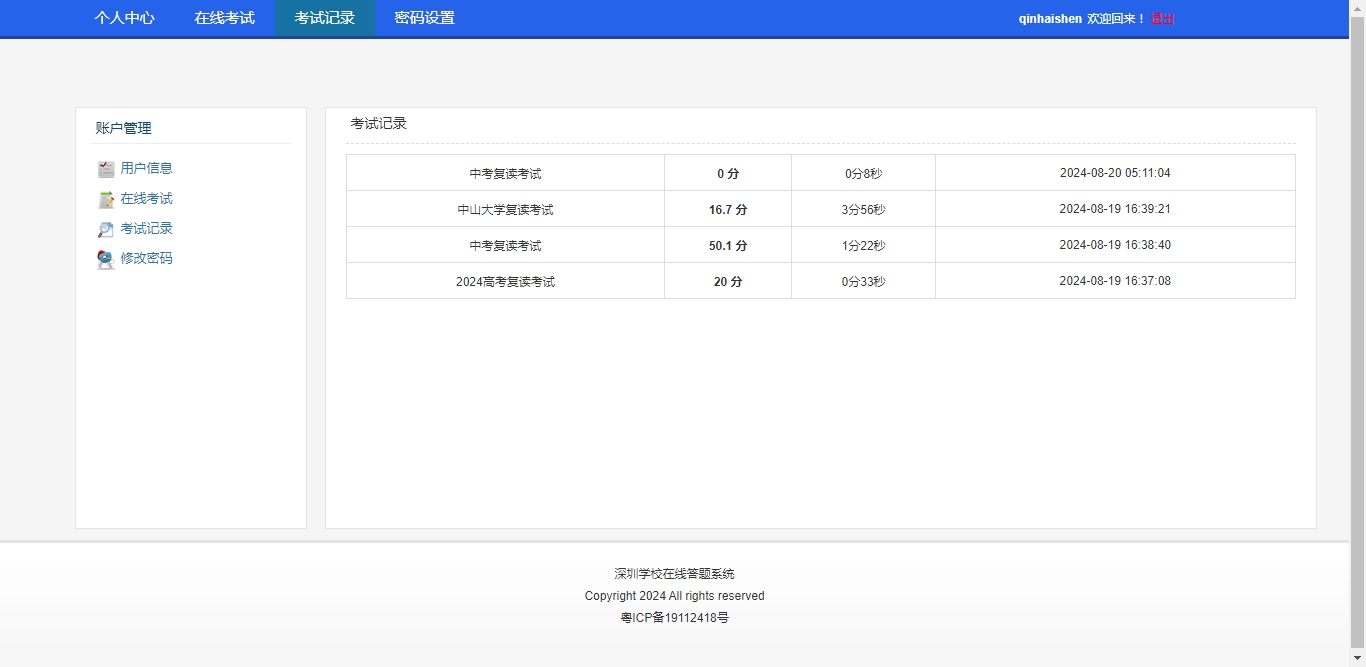
Task: Click the 2024-08-20 05:11:04 timestamp cell
Action: (1115, 173)
